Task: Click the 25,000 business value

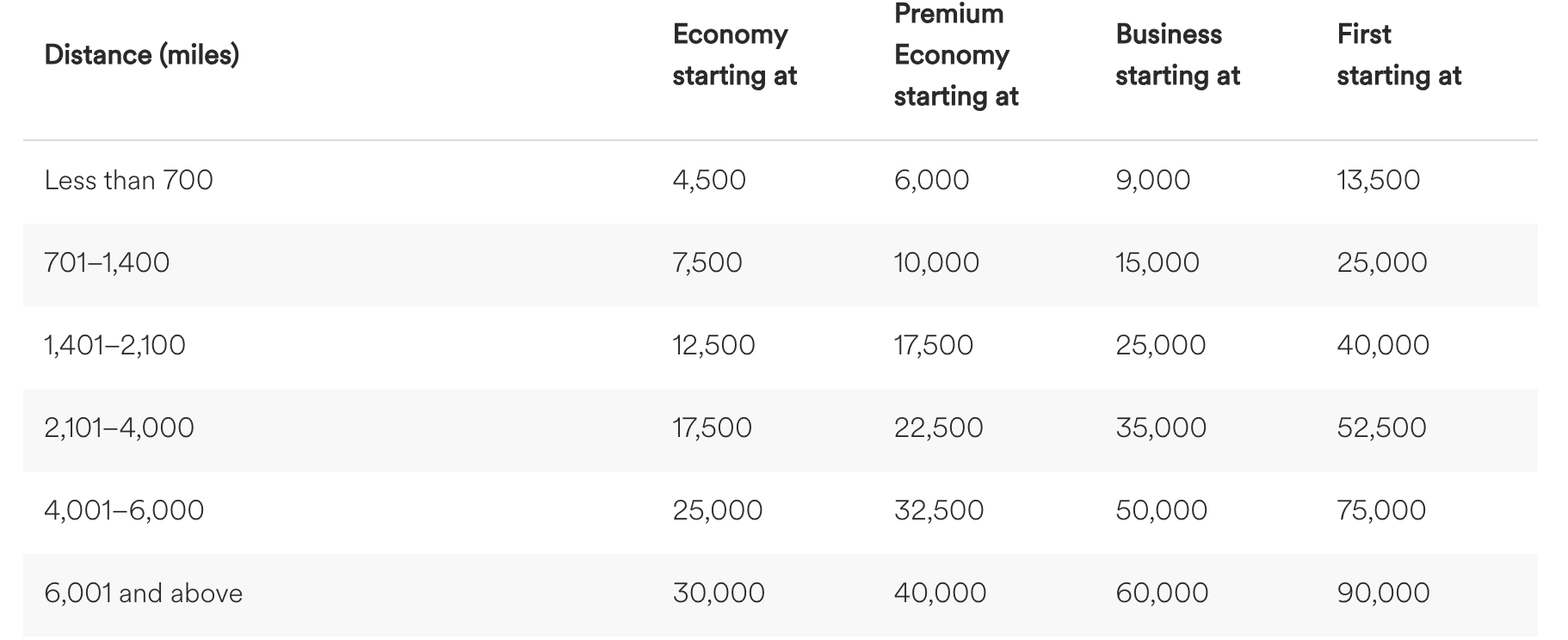Action: coord(1160,345)
